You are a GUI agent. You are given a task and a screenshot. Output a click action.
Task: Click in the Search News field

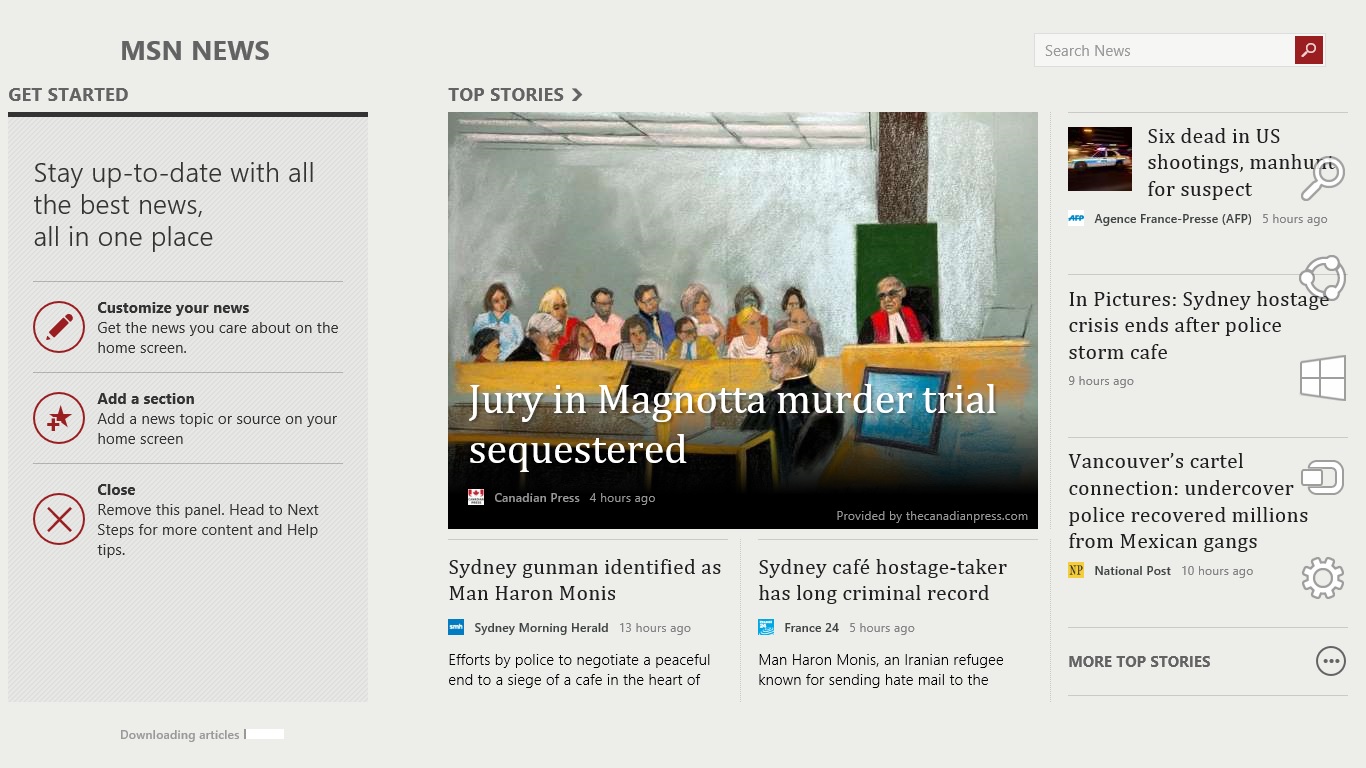(x=1165, y=50)
